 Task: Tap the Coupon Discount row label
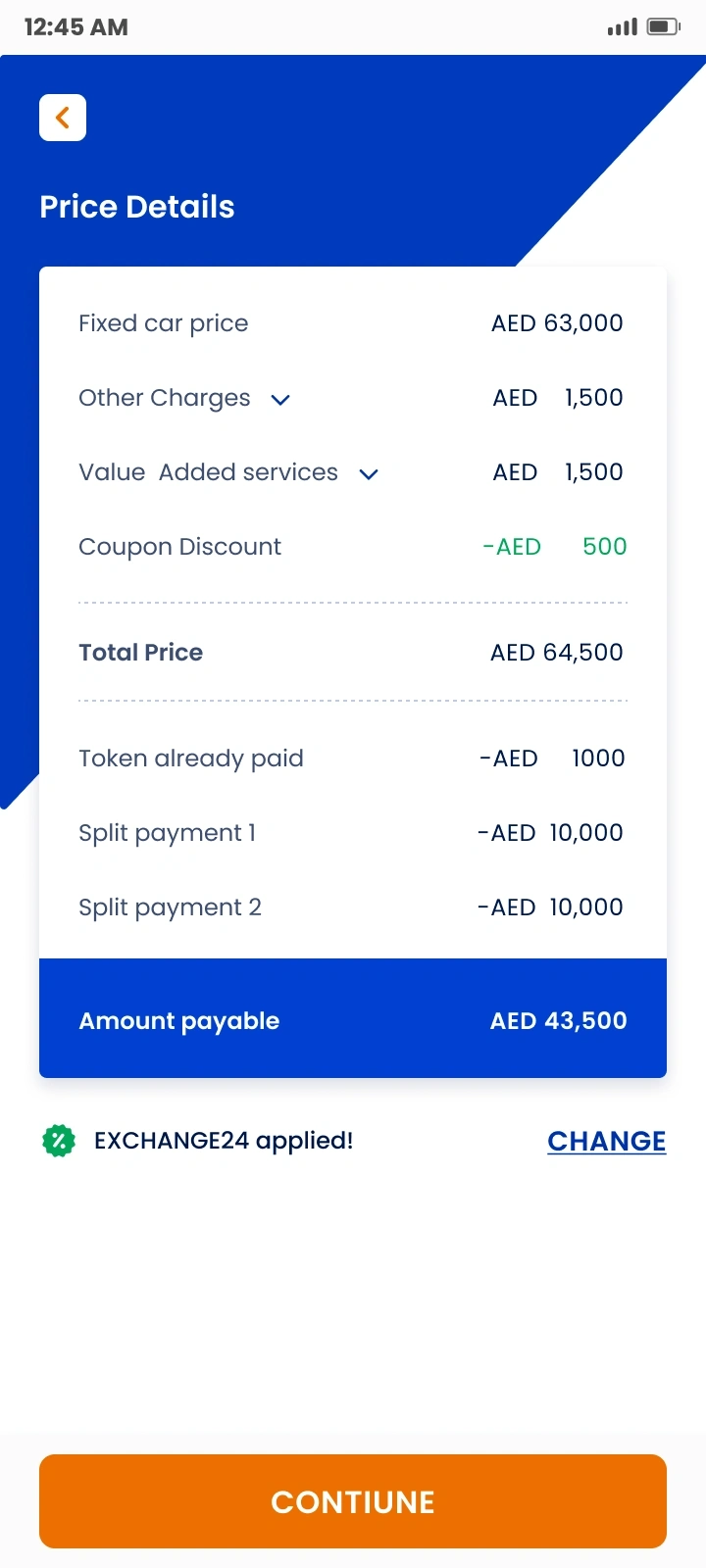click(179, 547)
